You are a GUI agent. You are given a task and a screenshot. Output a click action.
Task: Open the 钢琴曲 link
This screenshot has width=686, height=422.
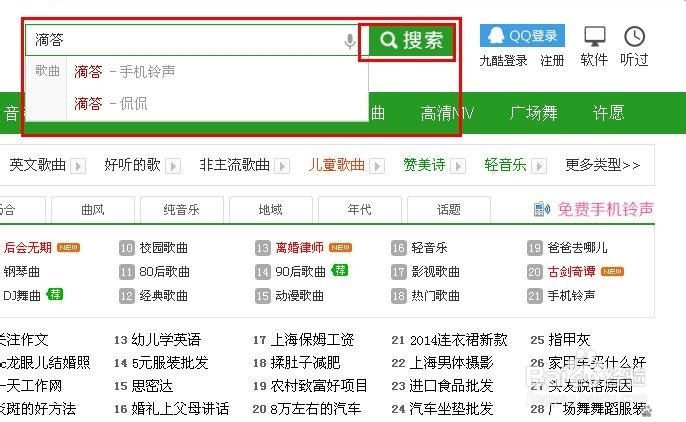point(21,272)
